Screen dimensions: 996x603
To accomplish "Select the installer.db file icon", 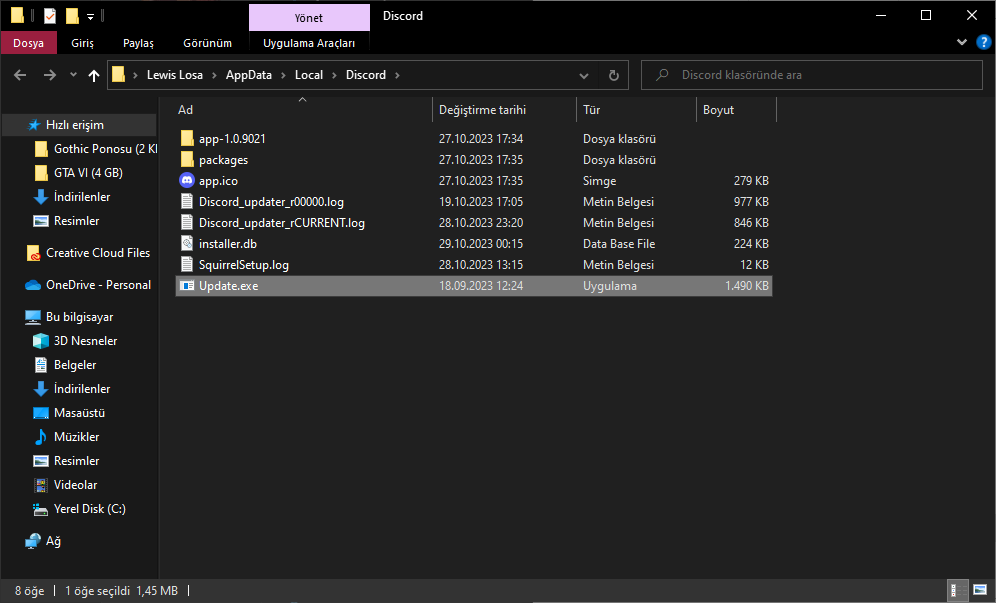I will point(187,243).
